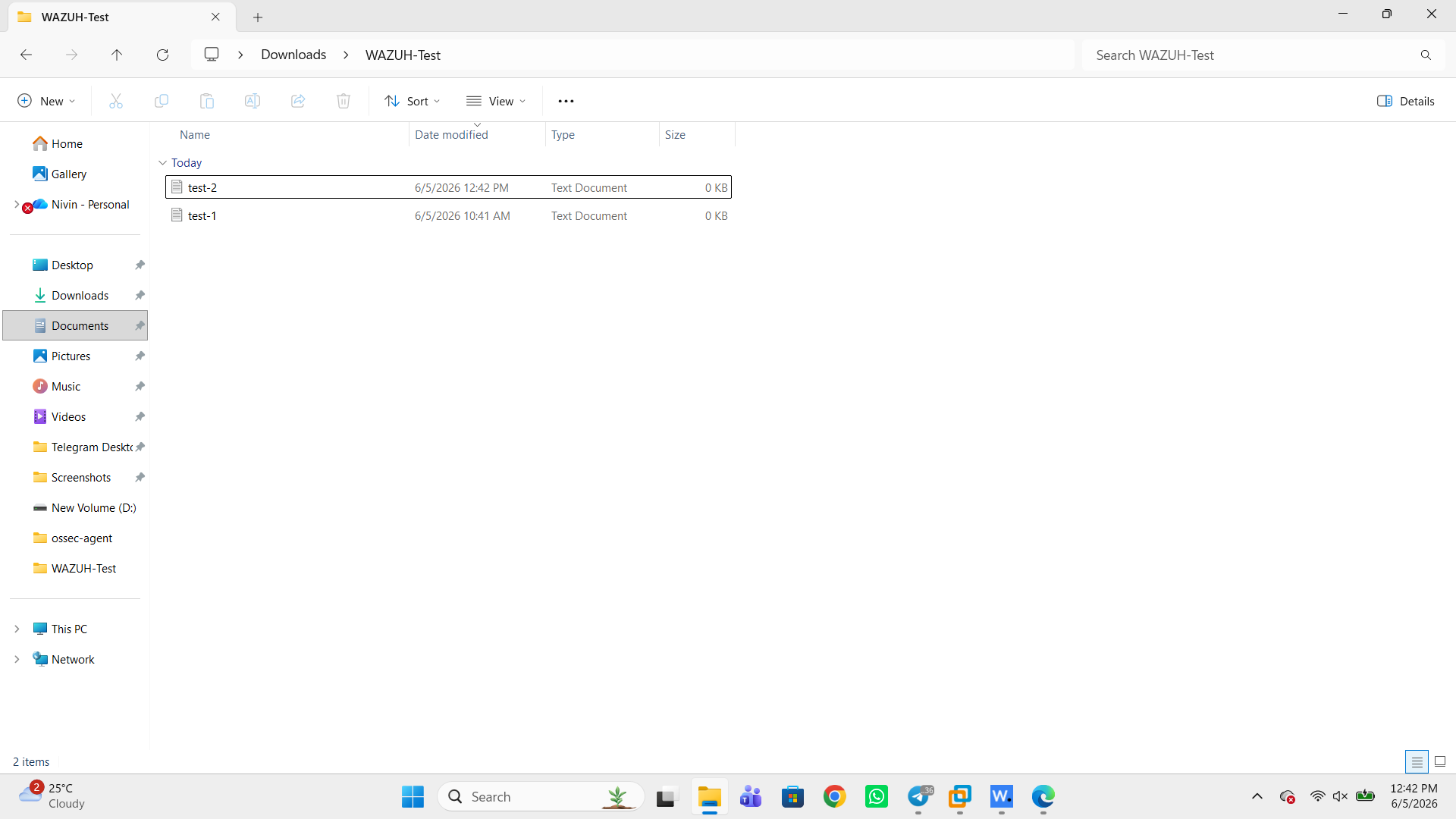Click the Delete trash icon
The height and width of the screenshot is (819, 1456).
coord(344,101)
